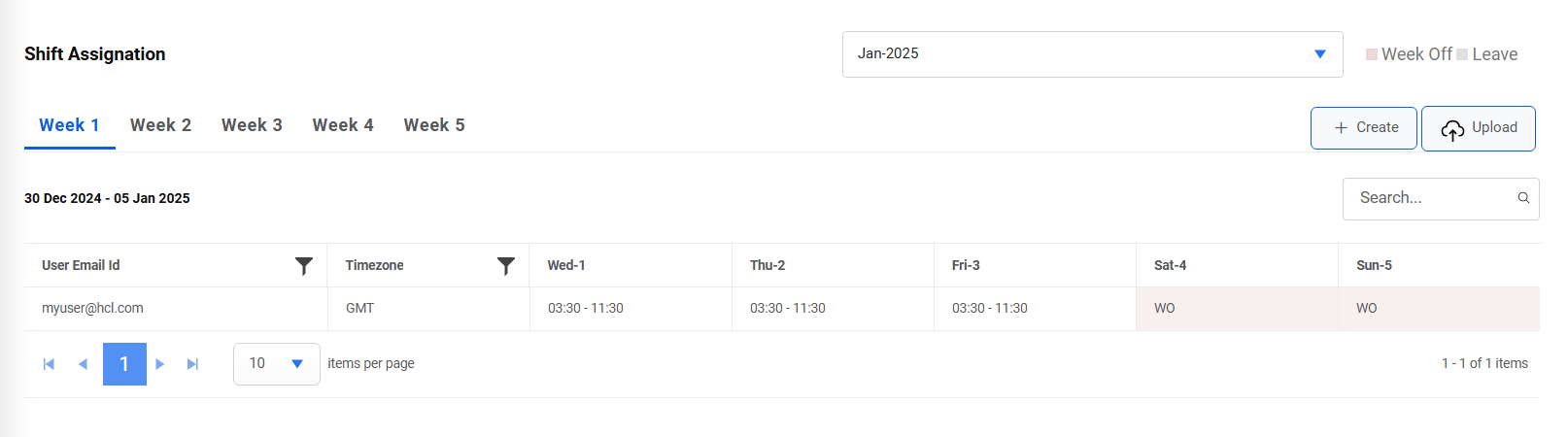Go to the previous page arrow

point(83,364)
